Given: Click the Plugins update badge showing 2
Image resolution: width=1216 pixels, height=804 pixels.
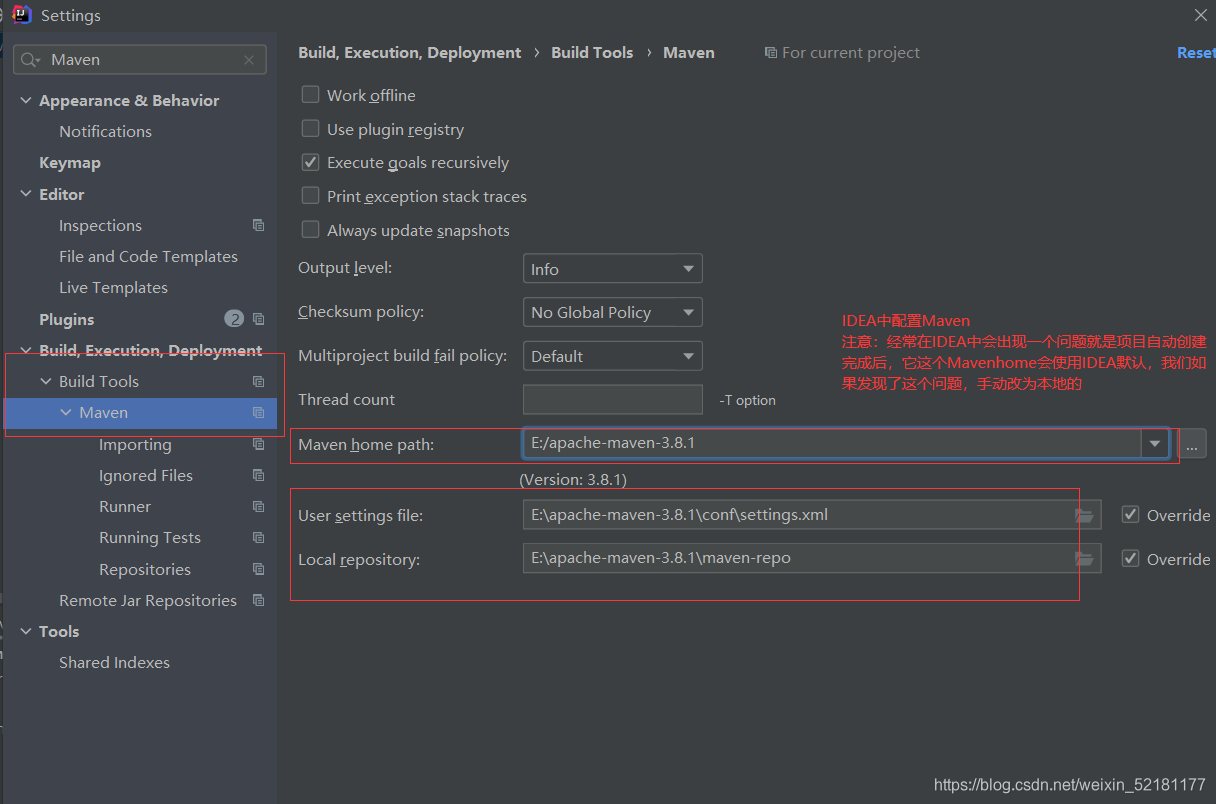Looking at the screenshot, I should tap(234, 319).
